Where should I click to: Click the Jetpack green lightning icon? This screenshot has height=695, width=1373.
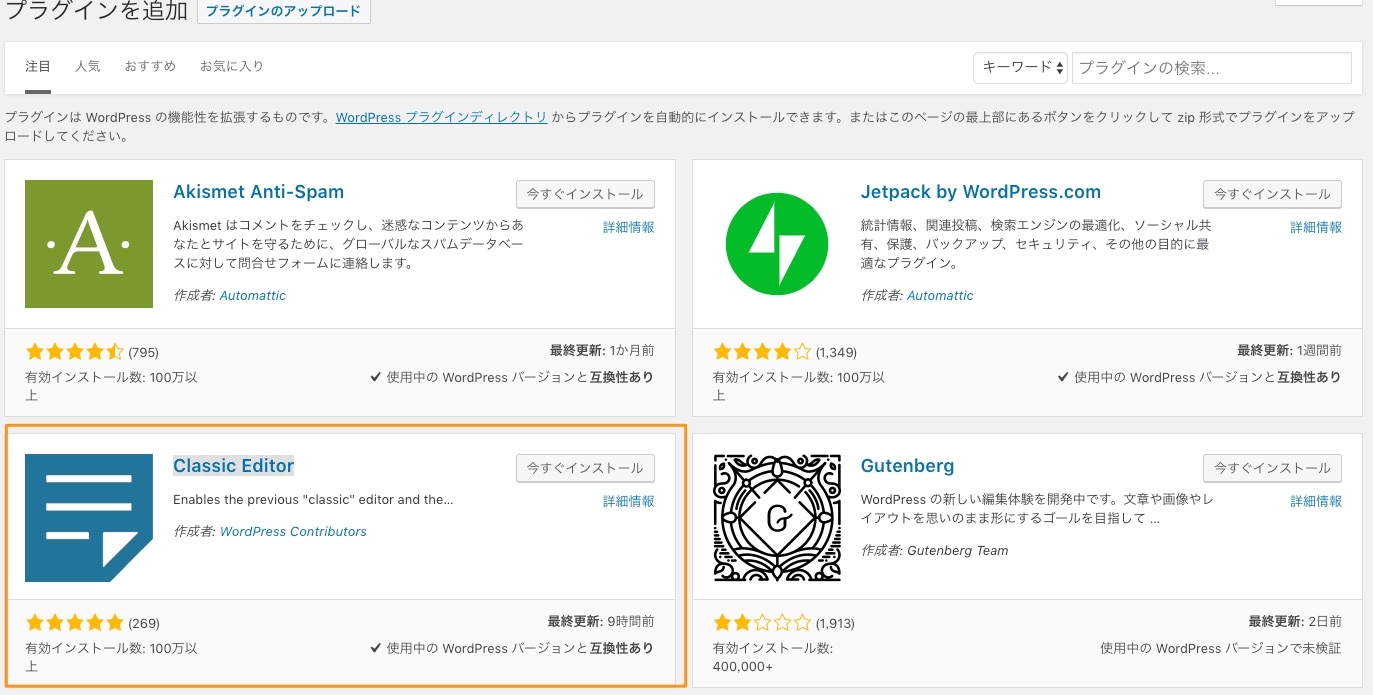[777, 244]
